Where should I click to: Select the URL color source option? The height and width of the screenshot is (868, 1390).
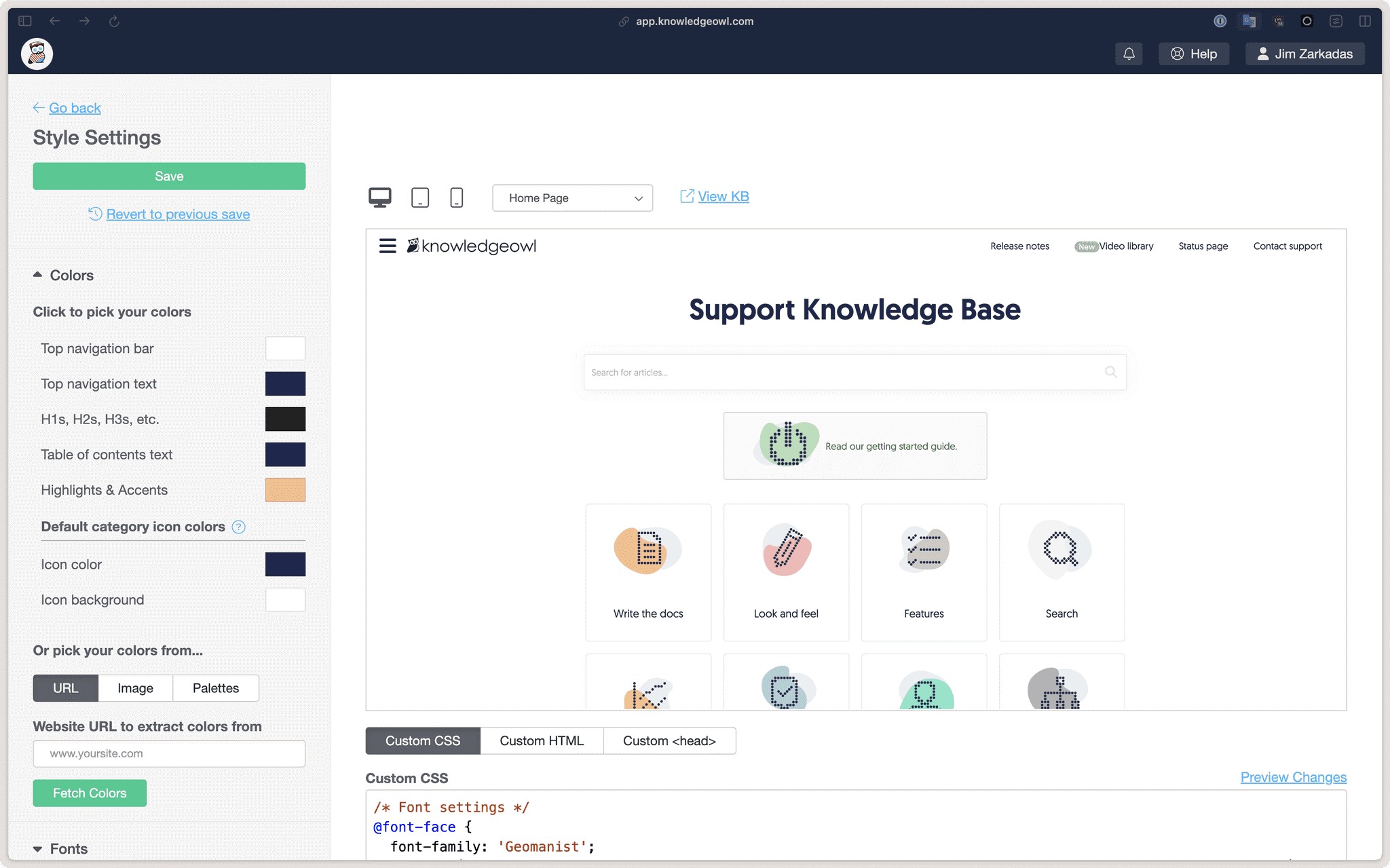tap(65, 687)
